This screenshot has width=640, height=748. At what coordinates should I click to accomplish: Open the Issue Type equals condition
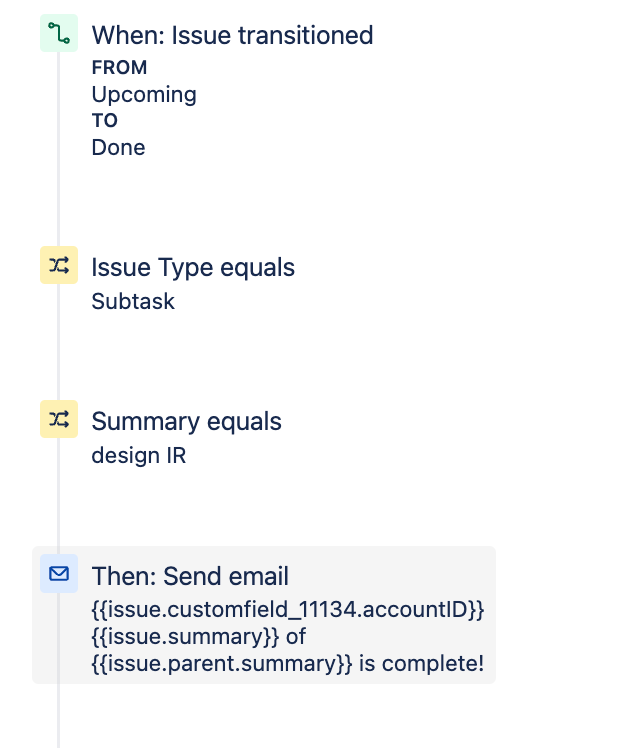[x=193, y=268]
